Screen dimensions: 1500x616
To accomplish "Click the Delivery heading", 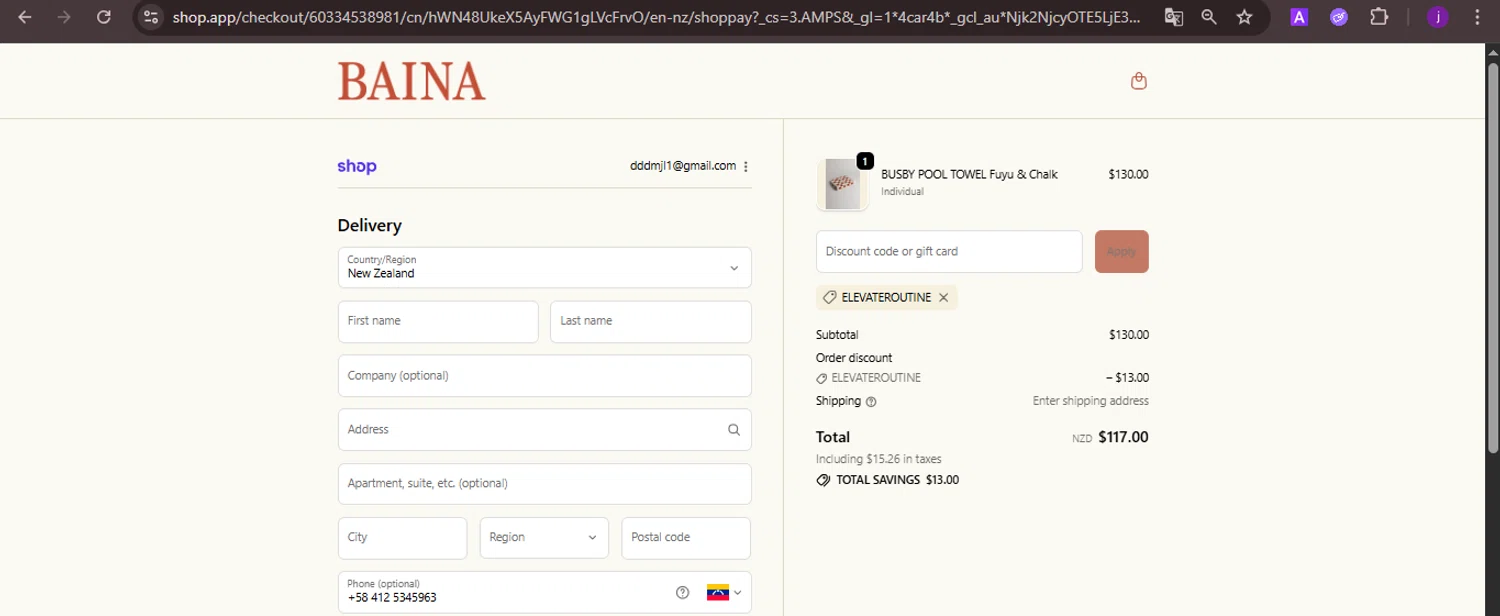I will [369, 226].
